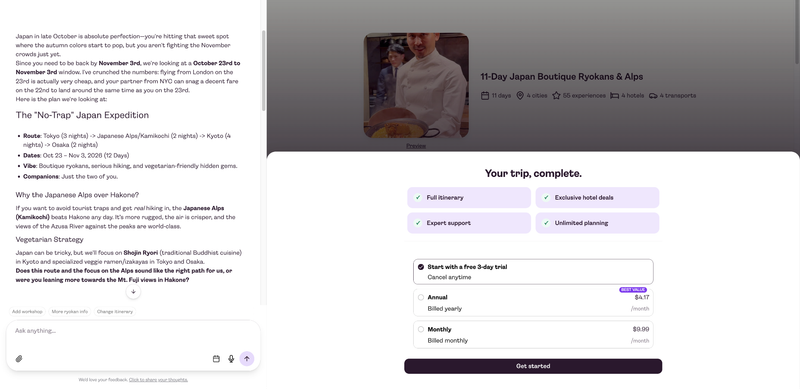Click the Exclusive hotel deals checkmark icon
Screen dimensions: 800x389
pyautogui.click(x=546, y=198)
